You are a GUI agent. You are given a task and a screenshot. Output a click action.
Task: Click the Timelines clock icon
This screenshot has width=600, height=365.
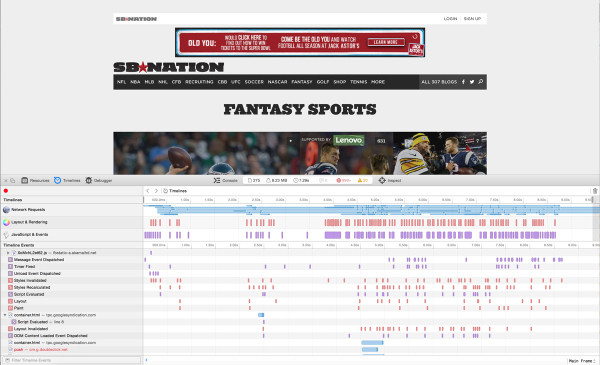click(x=57, y=180)
